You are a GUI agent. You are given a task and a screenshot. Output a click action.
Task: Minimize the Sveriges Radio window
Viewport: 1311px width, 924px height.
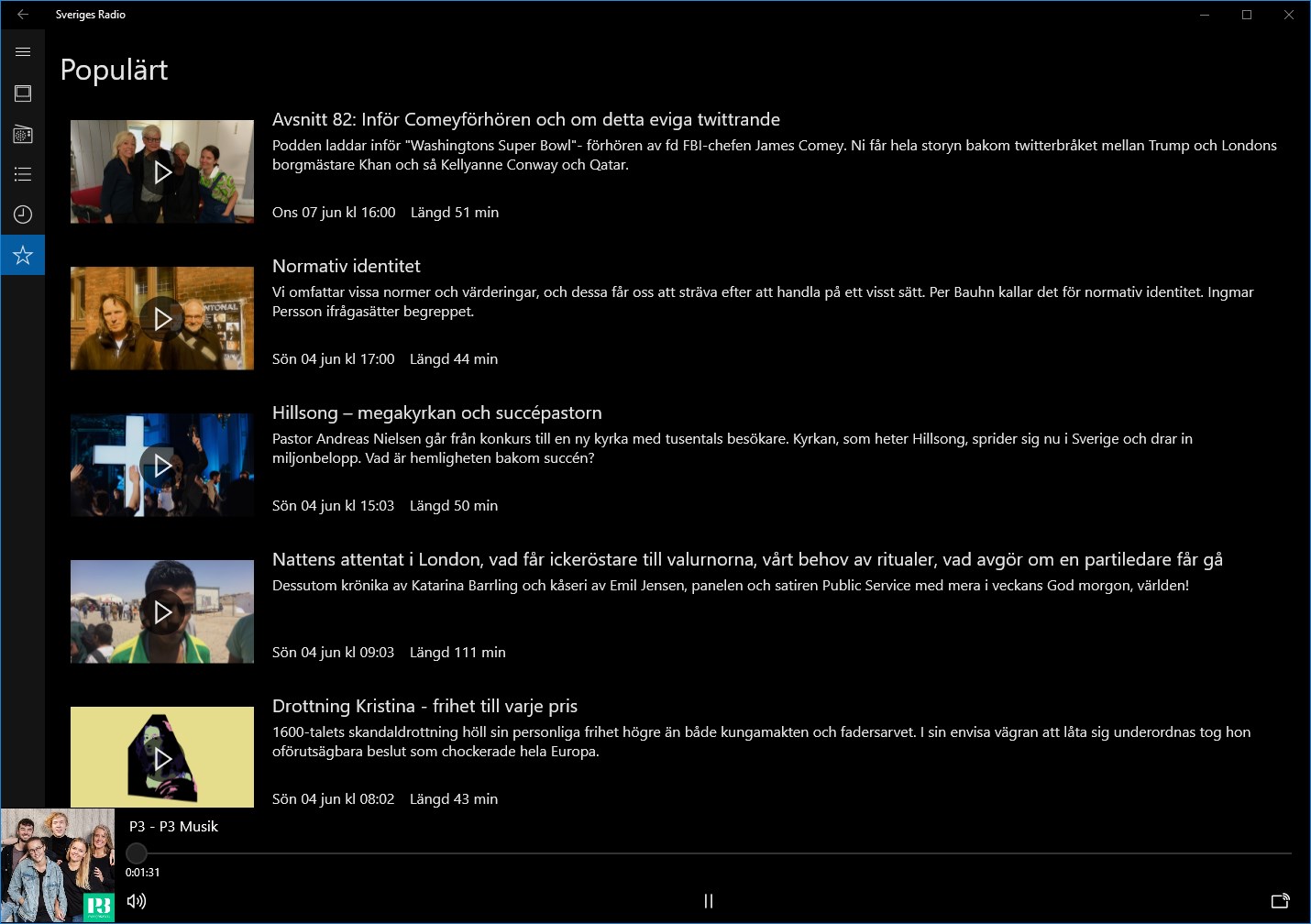(x=1205, y=15)
